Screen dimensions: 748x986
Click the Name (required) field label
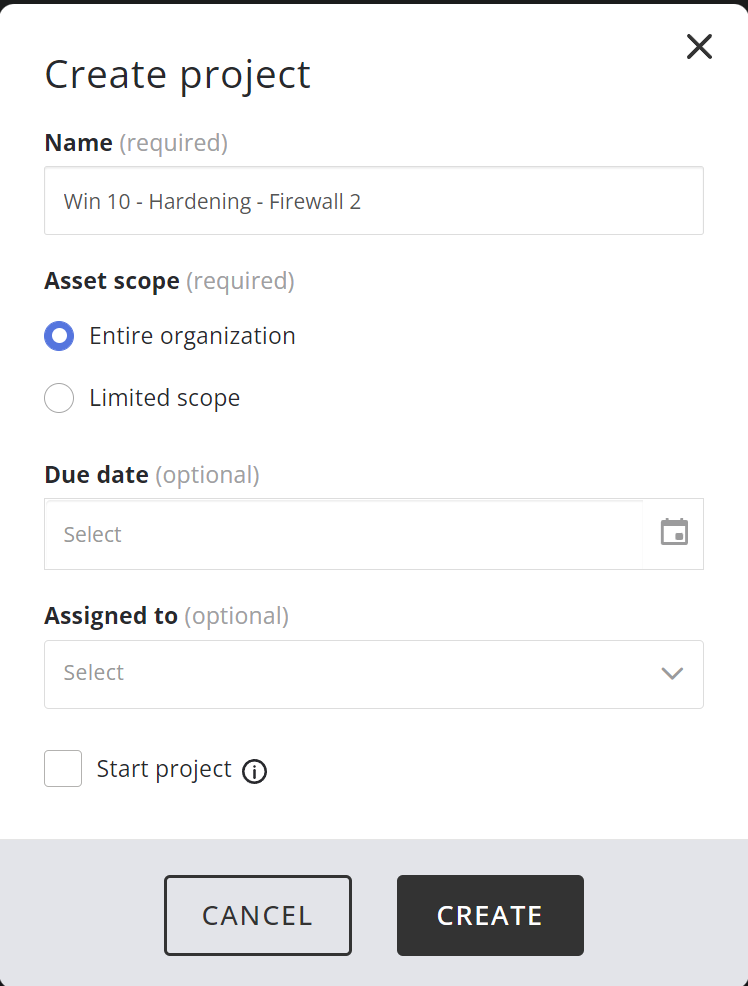[136, 143]
